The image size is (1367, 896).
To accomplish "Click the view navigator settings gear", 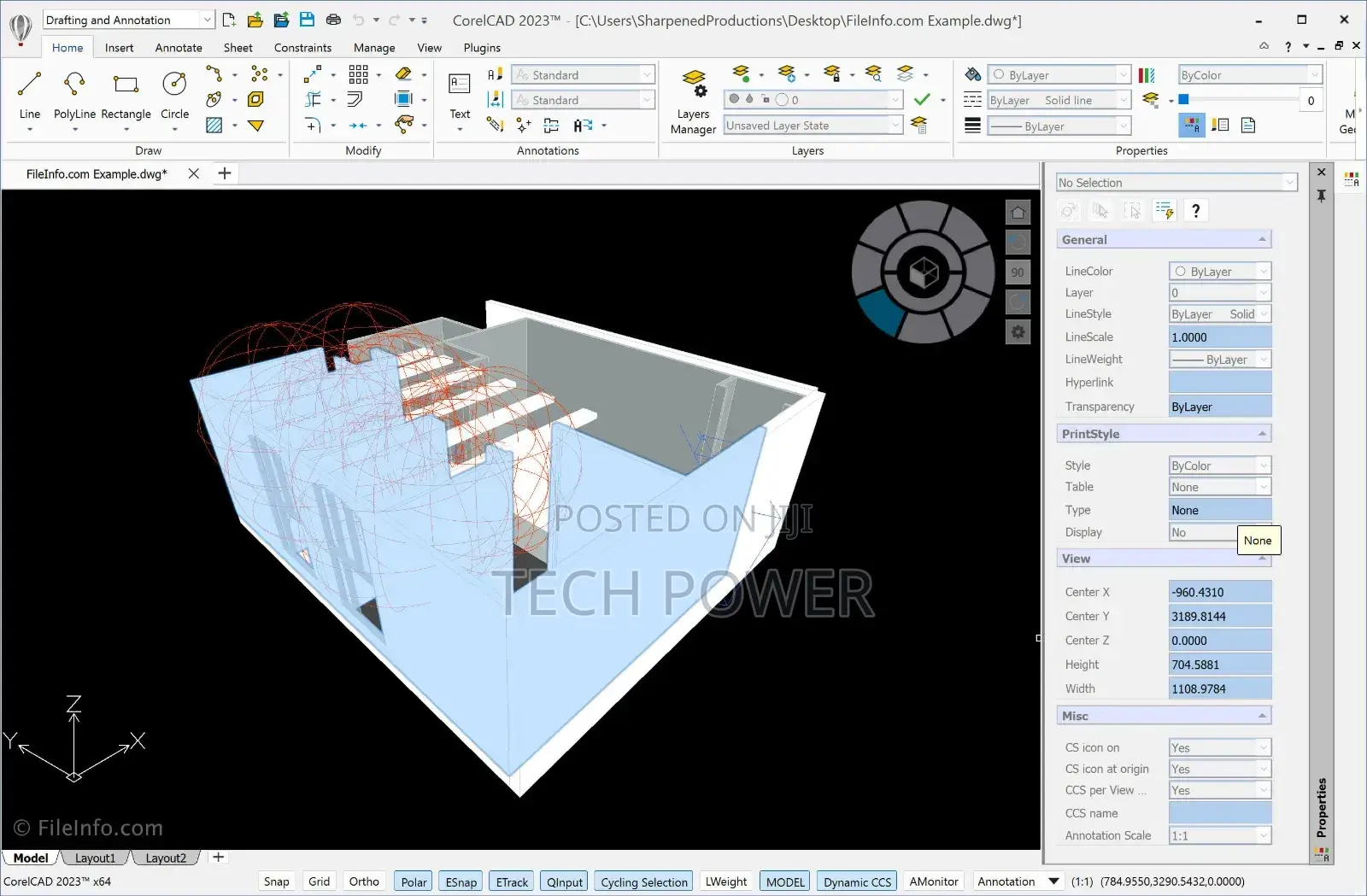I will (x=1018, y=331).
